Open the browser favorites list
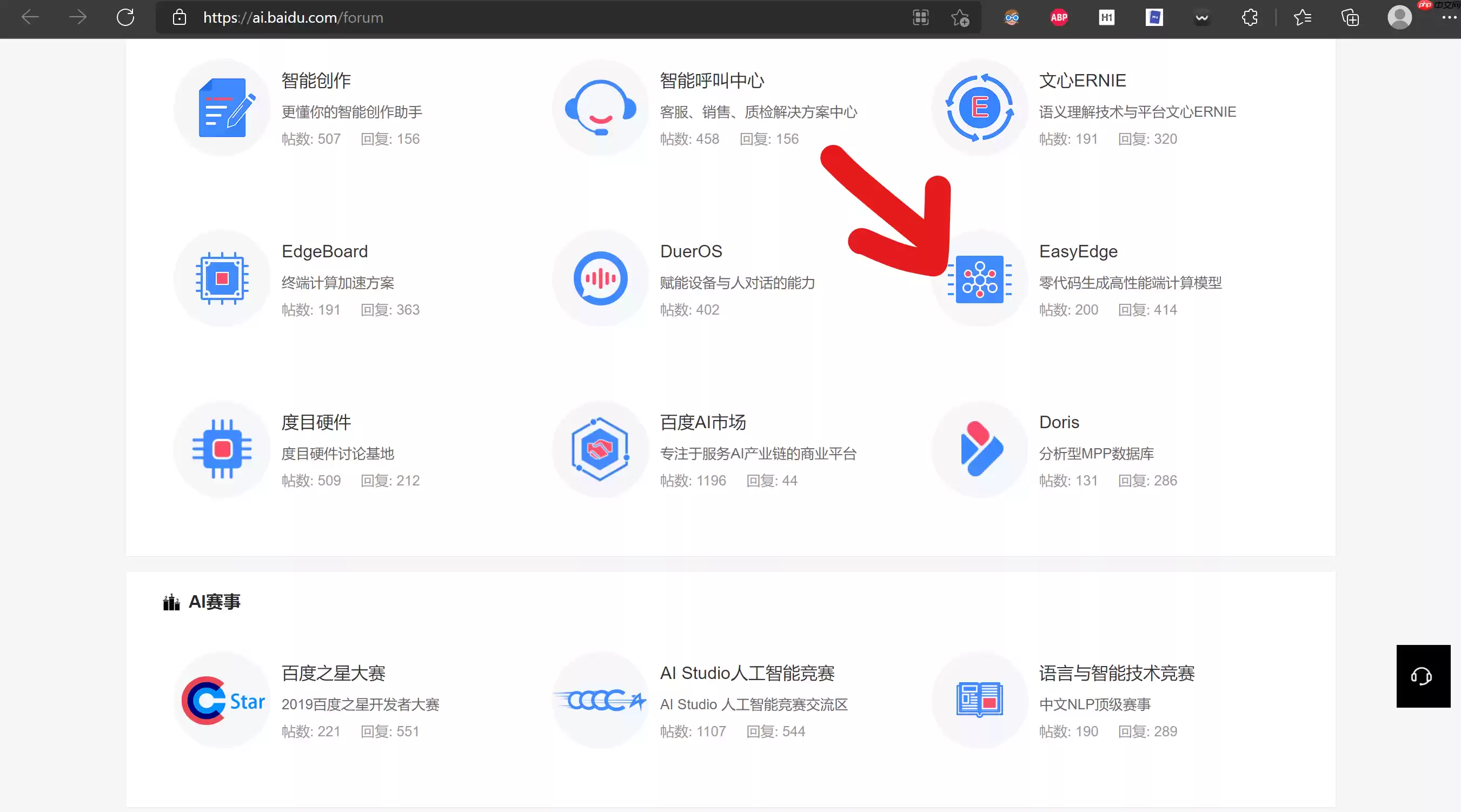 pyautogui.click(x=1303, y=18)
